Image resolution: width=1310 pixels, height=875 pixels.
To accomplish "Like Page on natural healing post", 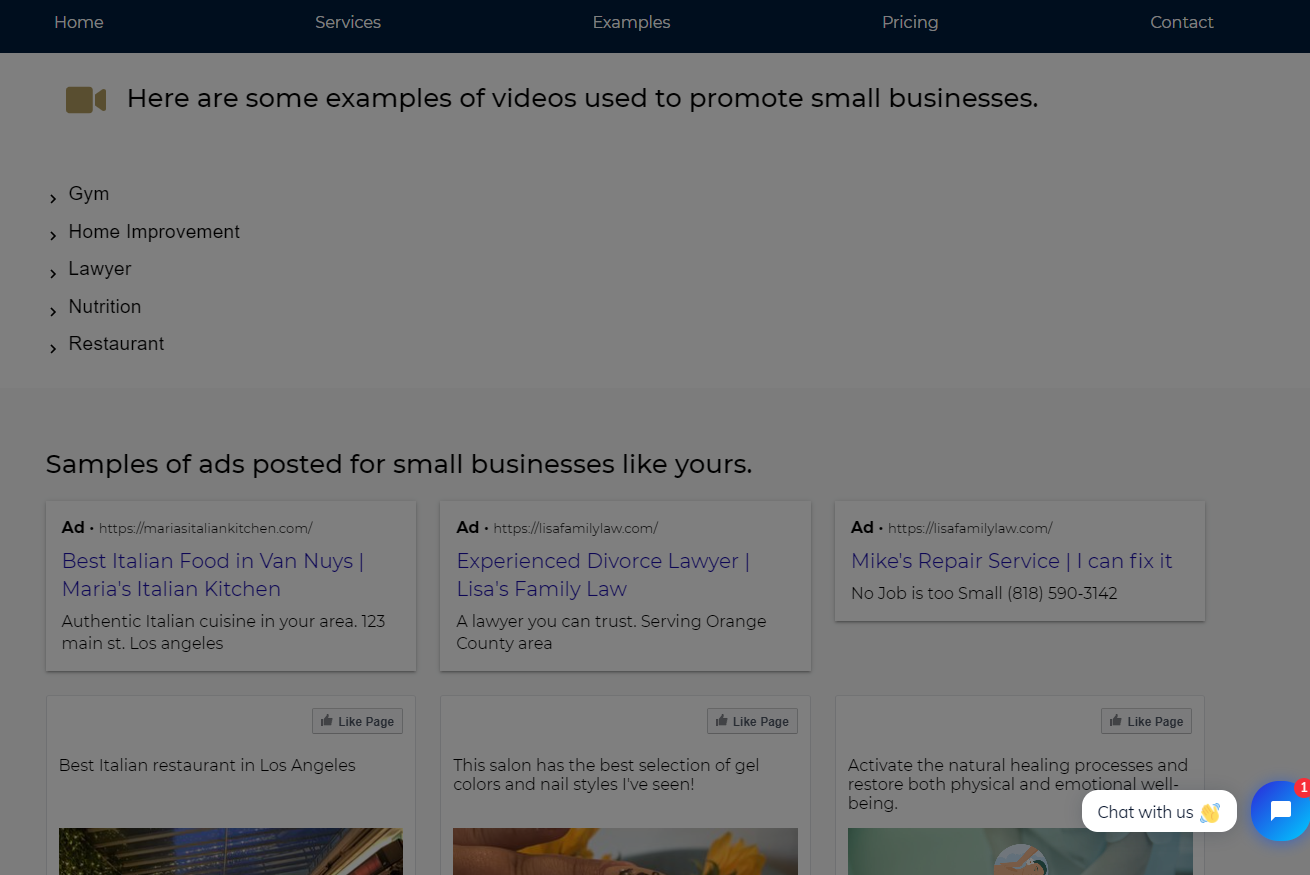I will coord(1146,721).
